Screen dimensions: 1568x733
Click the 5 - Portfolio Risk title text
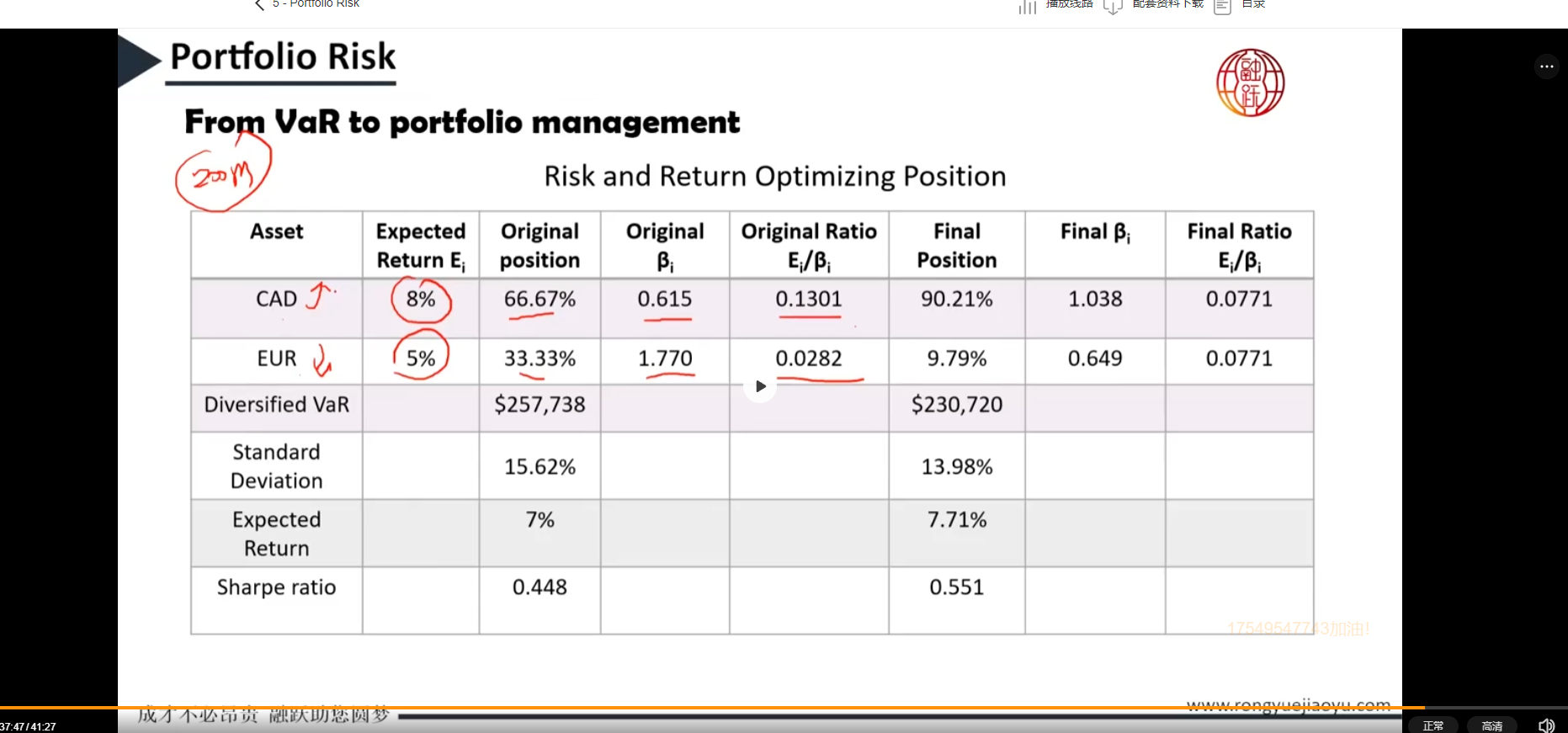click(x=316, y=4)
